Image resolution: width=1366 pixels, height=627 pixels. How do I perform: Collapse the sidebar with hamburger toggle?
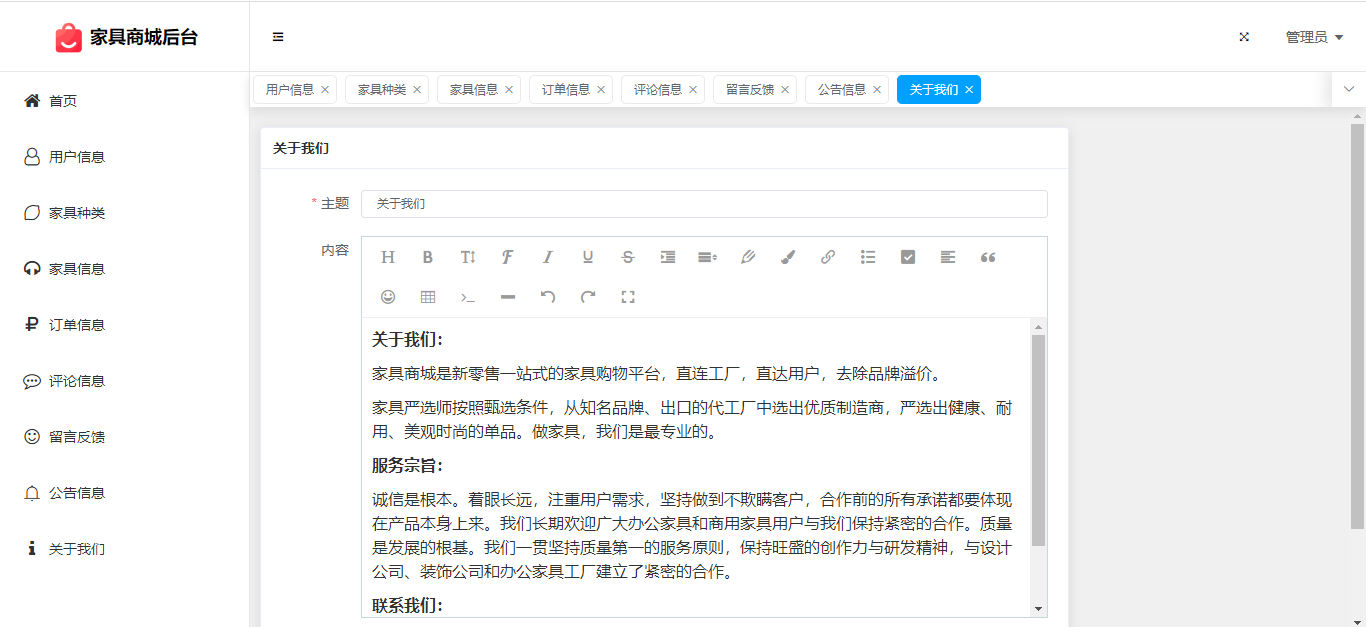(x=278, y=37)
